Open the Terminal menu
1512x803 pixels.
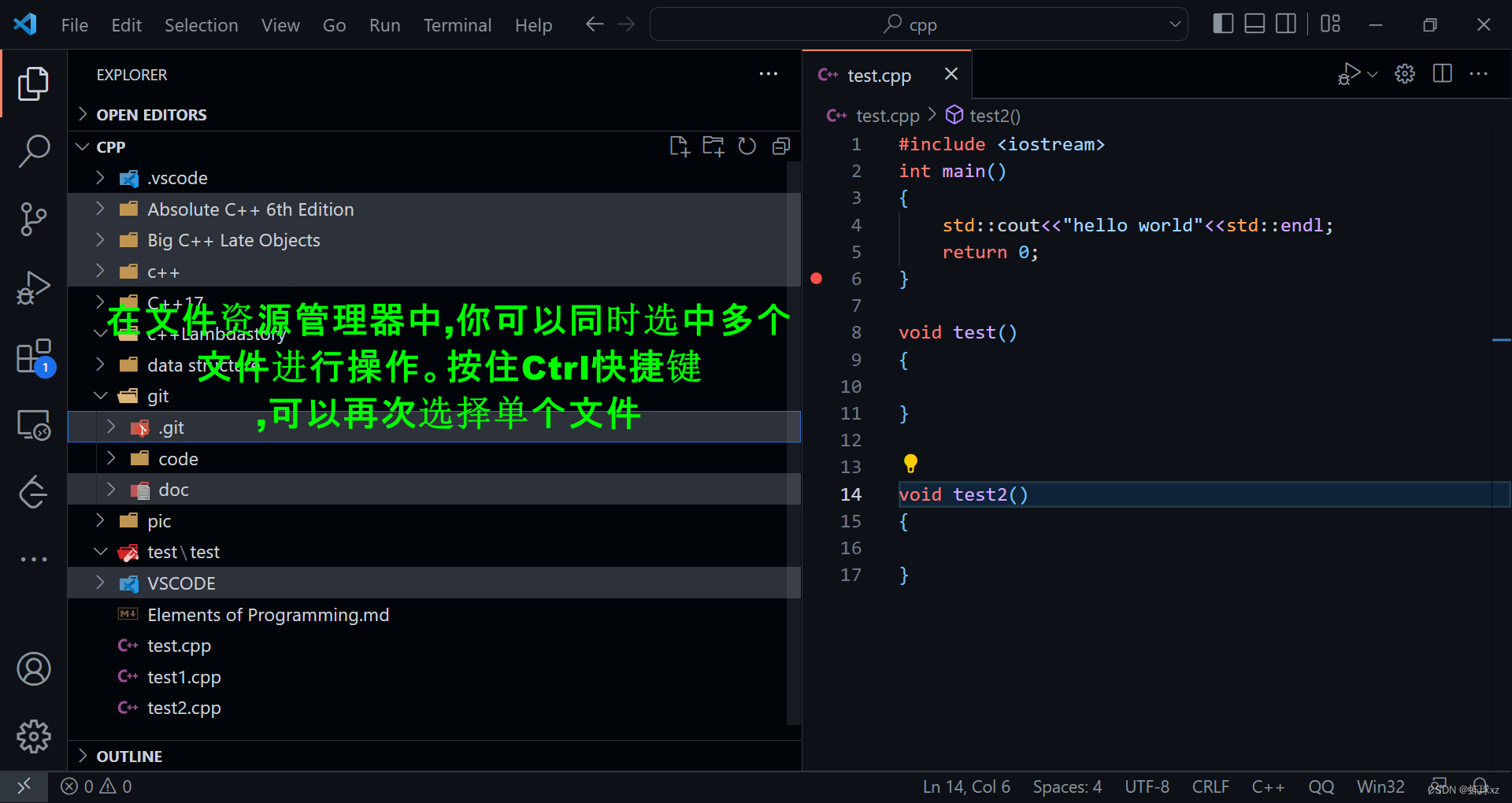pyautogui.click(x=458, y=25)
